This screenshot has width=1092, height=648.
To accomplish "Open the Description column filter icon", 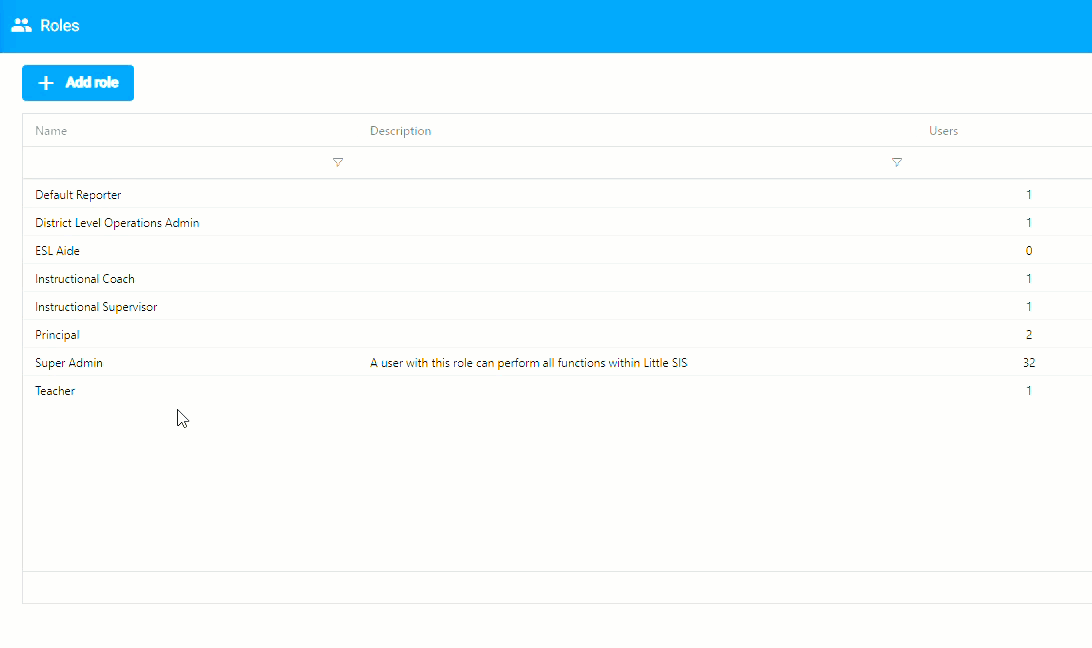I will click(x=897, y=162).
